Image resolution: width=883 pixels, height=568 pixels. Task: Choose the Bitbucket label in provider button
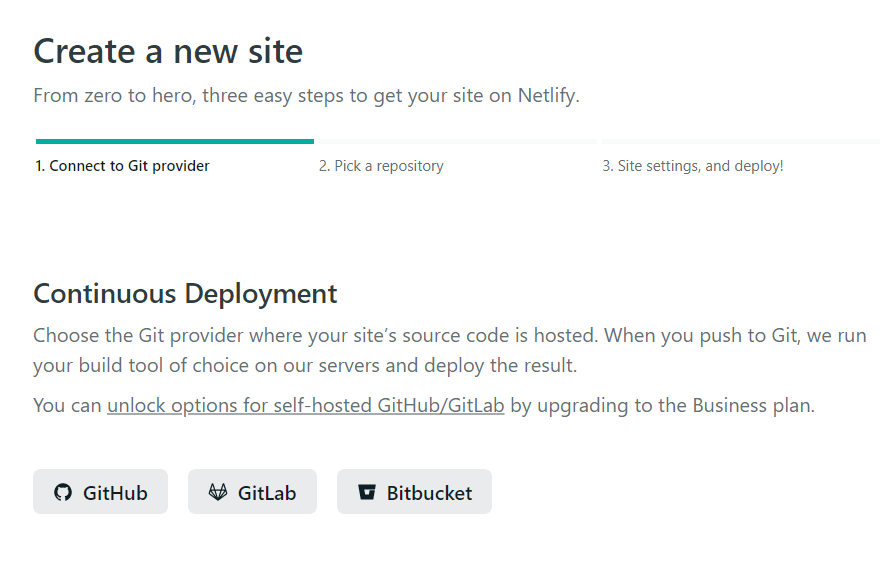click(x=429, y=493)
